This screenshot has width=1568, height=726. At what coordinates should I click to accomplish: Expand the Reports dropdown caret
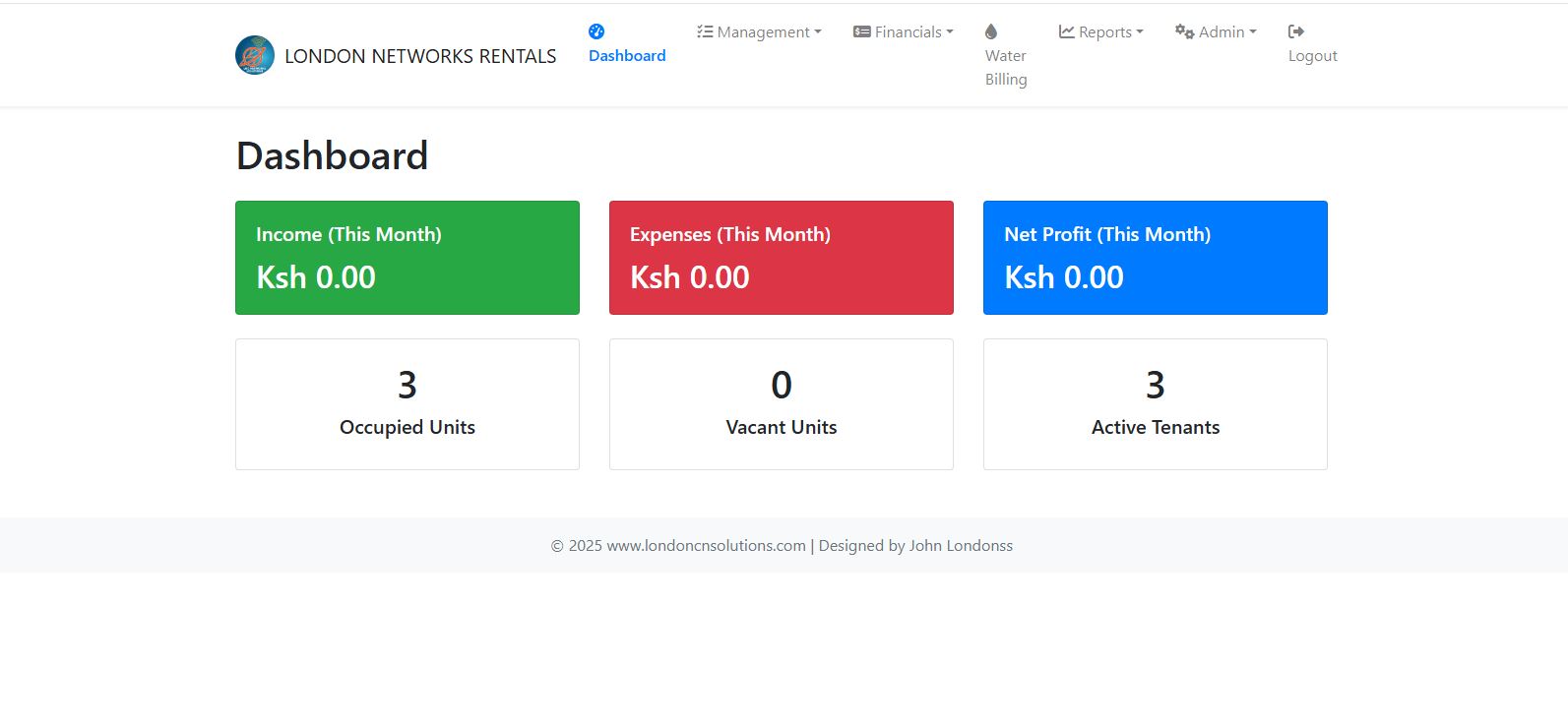point(1140,32)
